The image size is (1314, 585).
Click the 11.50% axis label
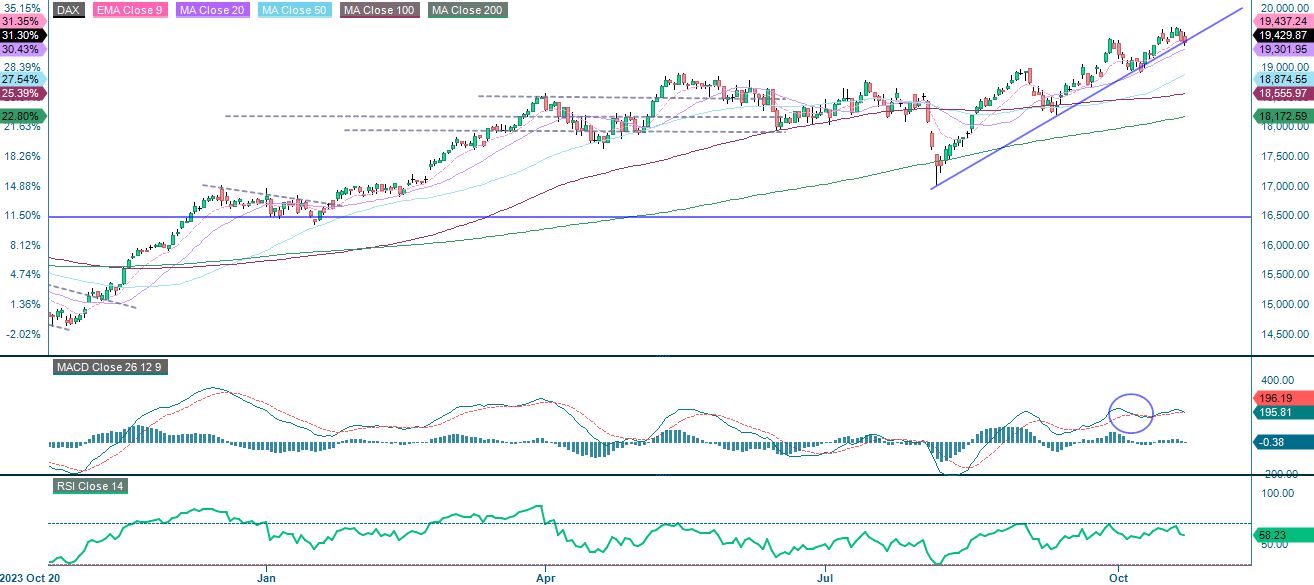click(x=21, y=216)
